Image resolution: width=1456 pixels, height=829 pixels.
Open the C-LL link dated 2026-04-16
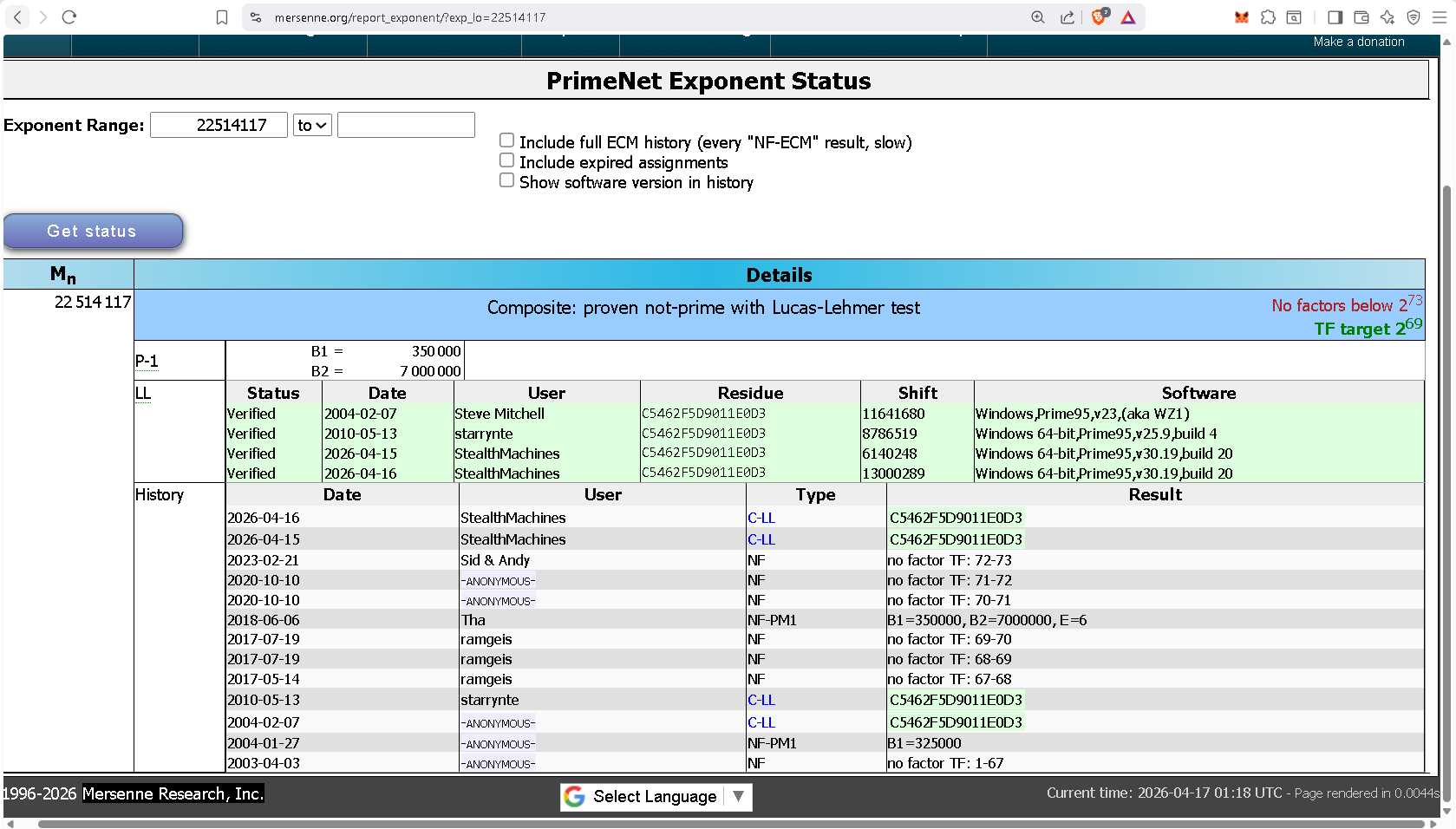pyautogui.click(x=761, y=519)
